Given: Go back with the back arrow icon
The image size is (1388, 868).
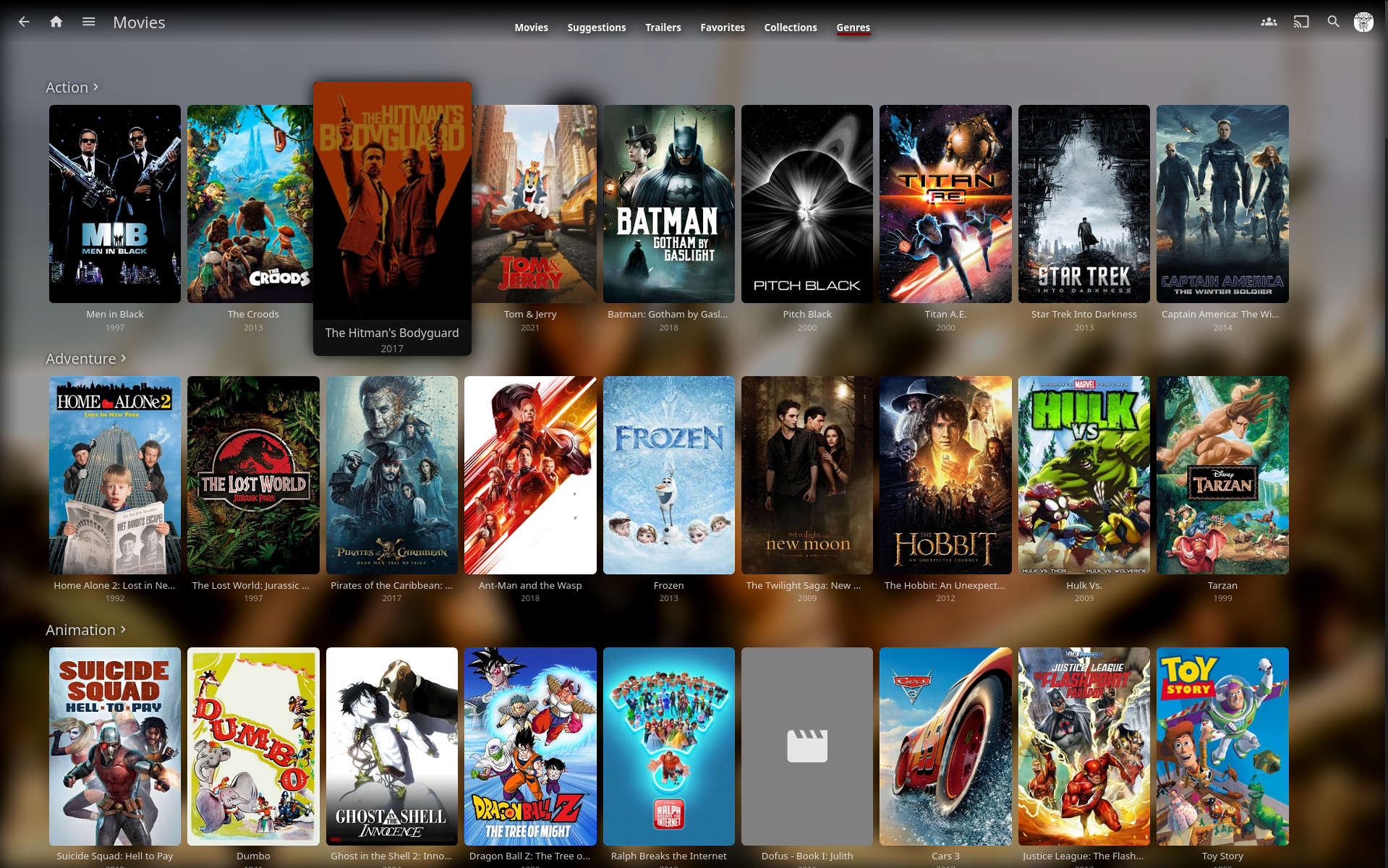Looking at the screenshot, I should click(x=24, y=22).
